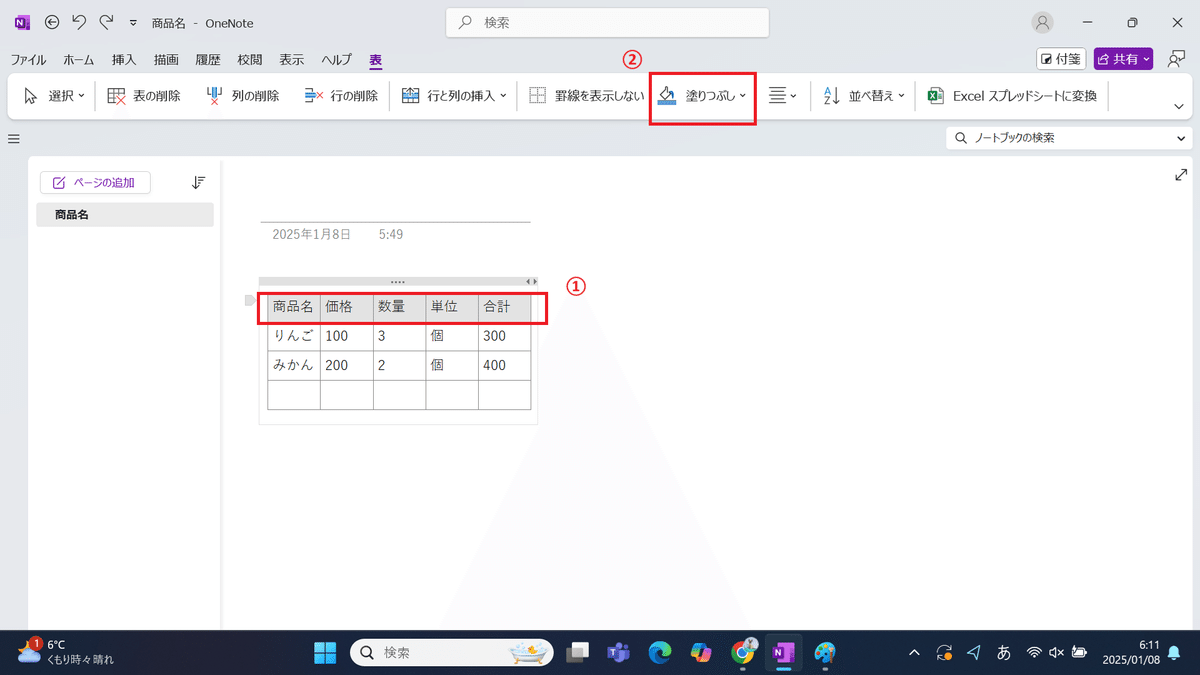This screenshot has width=1200, height=675.
Task: Expand the ribbon options chevron
Action: click(1177, 105)
